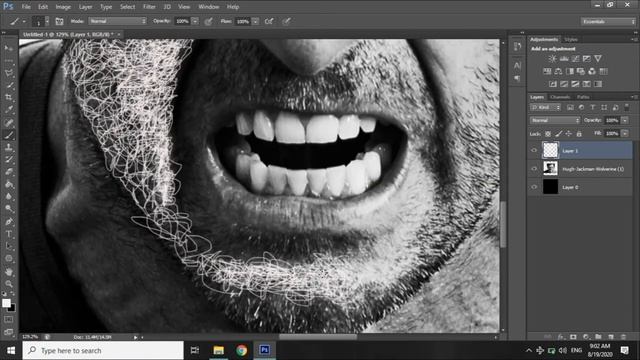
Task: Add a Brightness/Contrast adjustment
Action: point(552,59)
